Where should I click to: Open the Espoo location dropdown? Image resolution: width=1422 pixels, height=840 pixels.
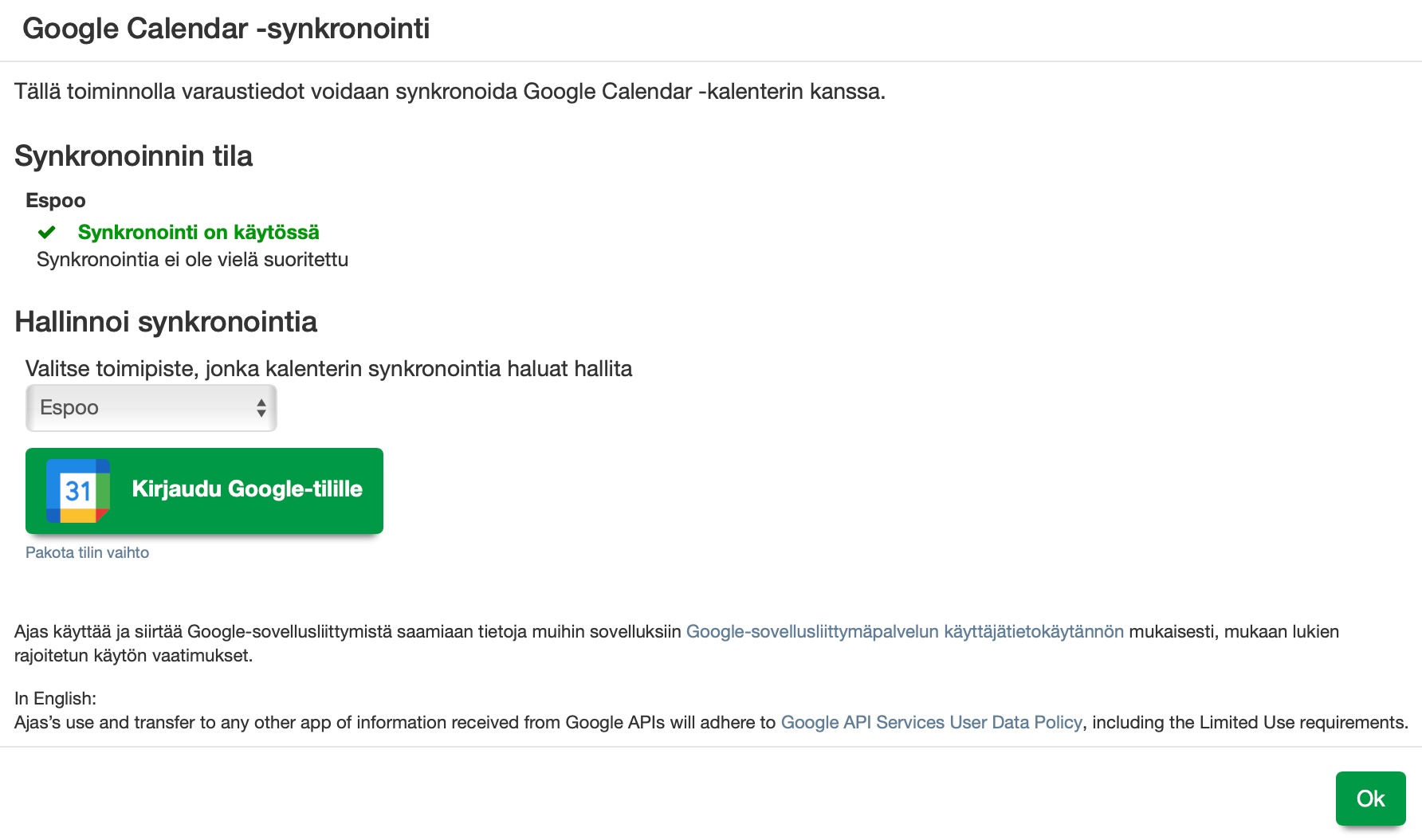click(151, 407)
